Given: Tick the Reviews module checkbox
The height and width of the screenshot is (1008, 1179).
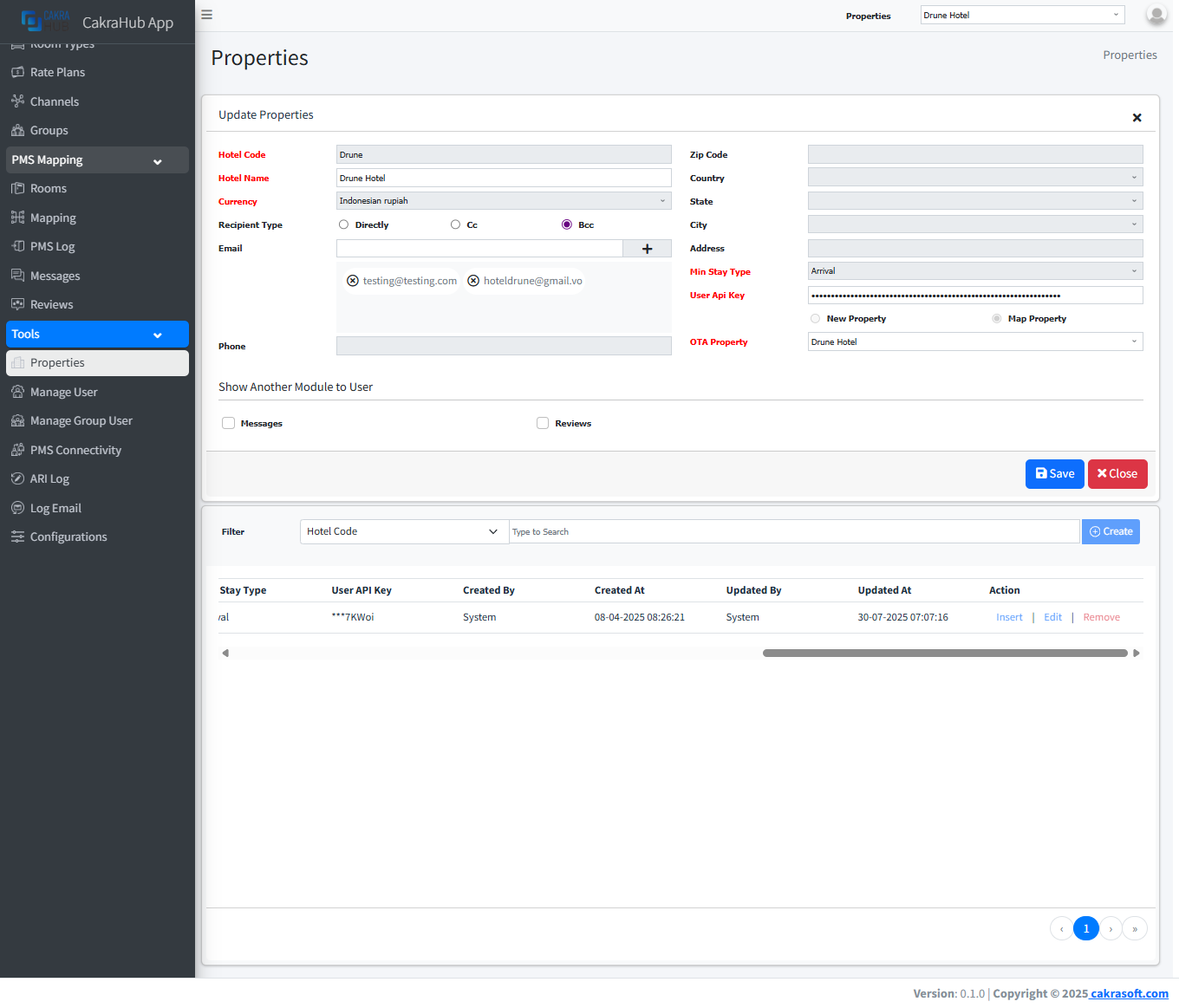Looking at the screenshot, I should coord(543,424).
